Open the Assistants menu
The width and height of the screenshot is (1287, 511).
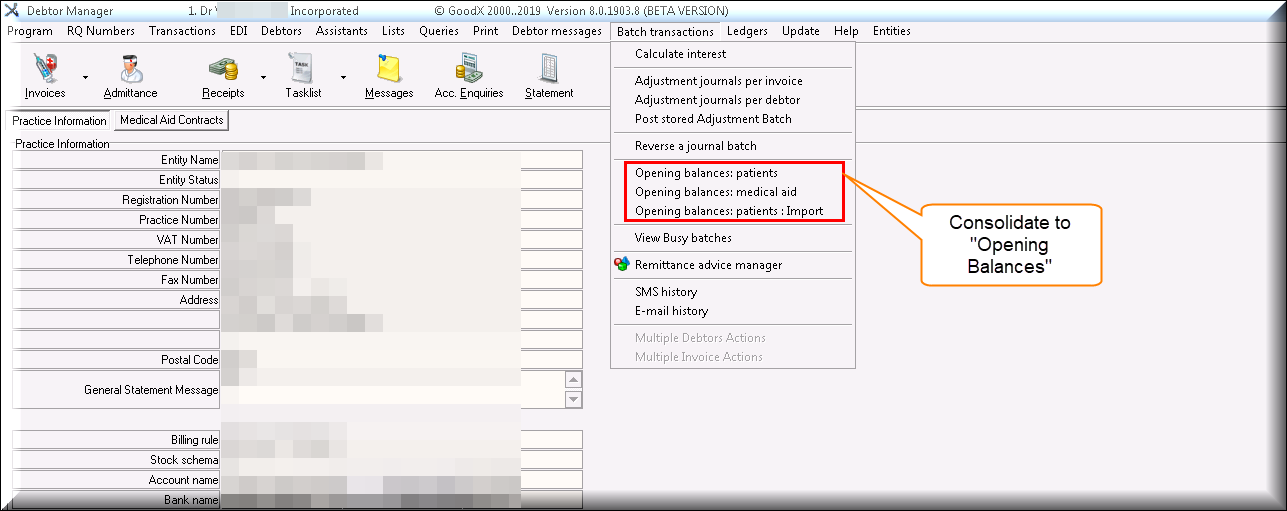pos(342,31)
